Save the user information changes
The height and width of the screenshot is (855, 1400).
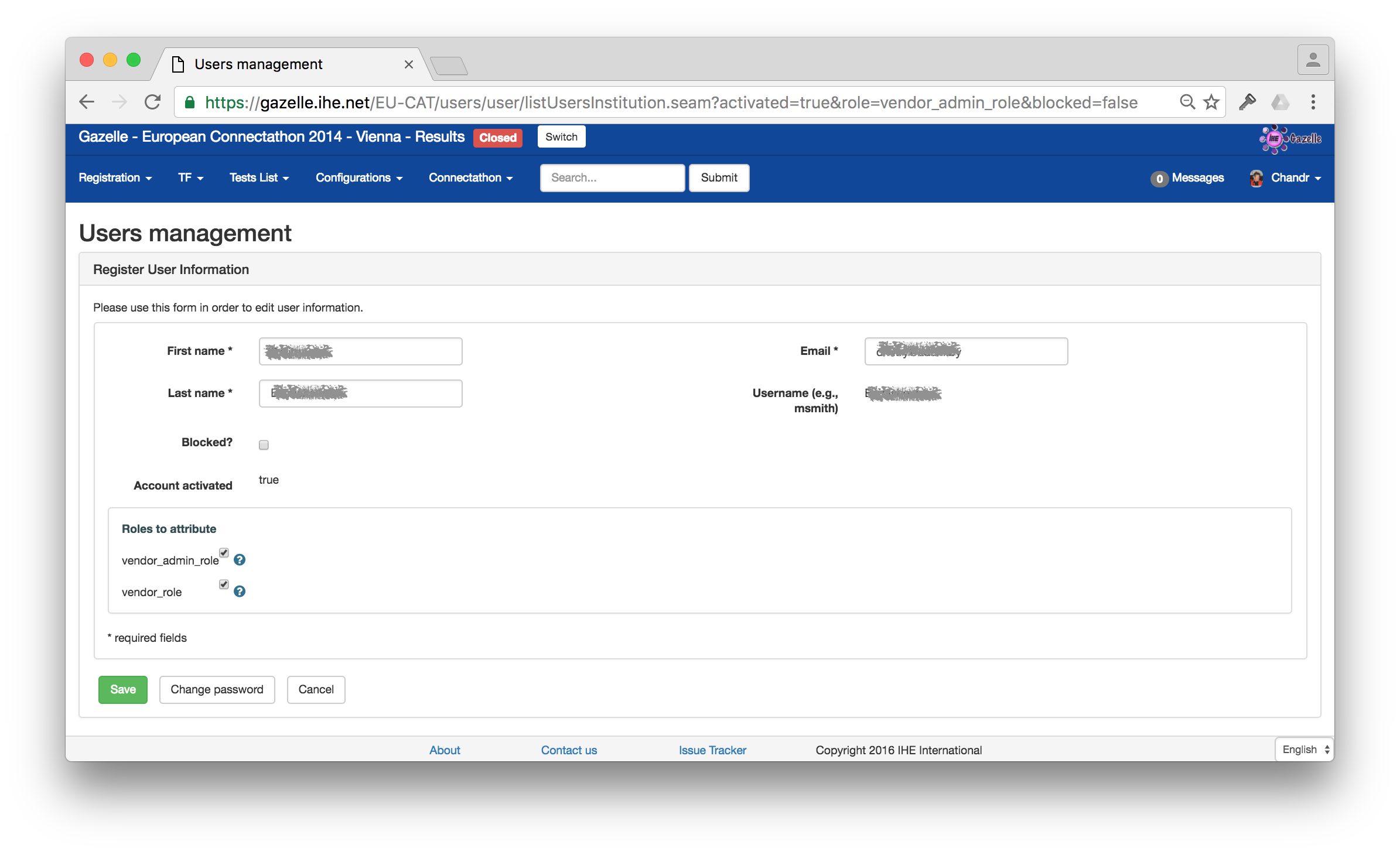coord(122,689)
